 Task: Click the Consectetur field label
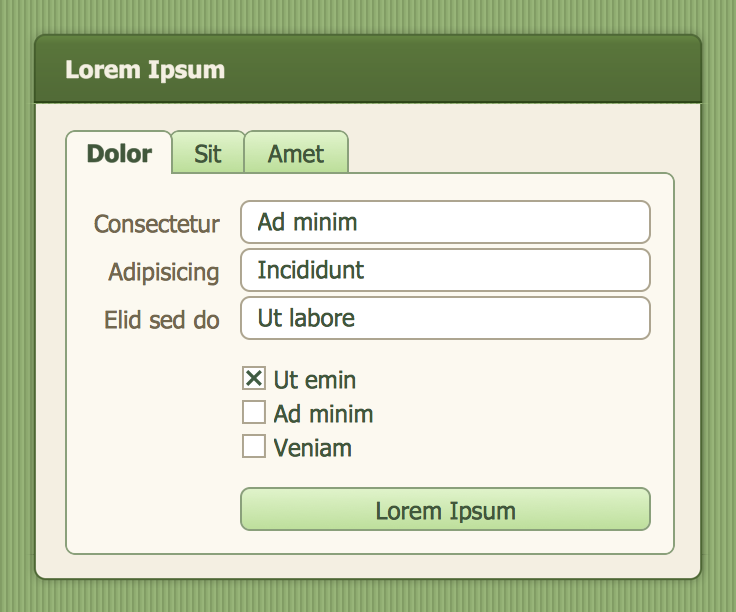pyautogui.click(x=157, y=224)
